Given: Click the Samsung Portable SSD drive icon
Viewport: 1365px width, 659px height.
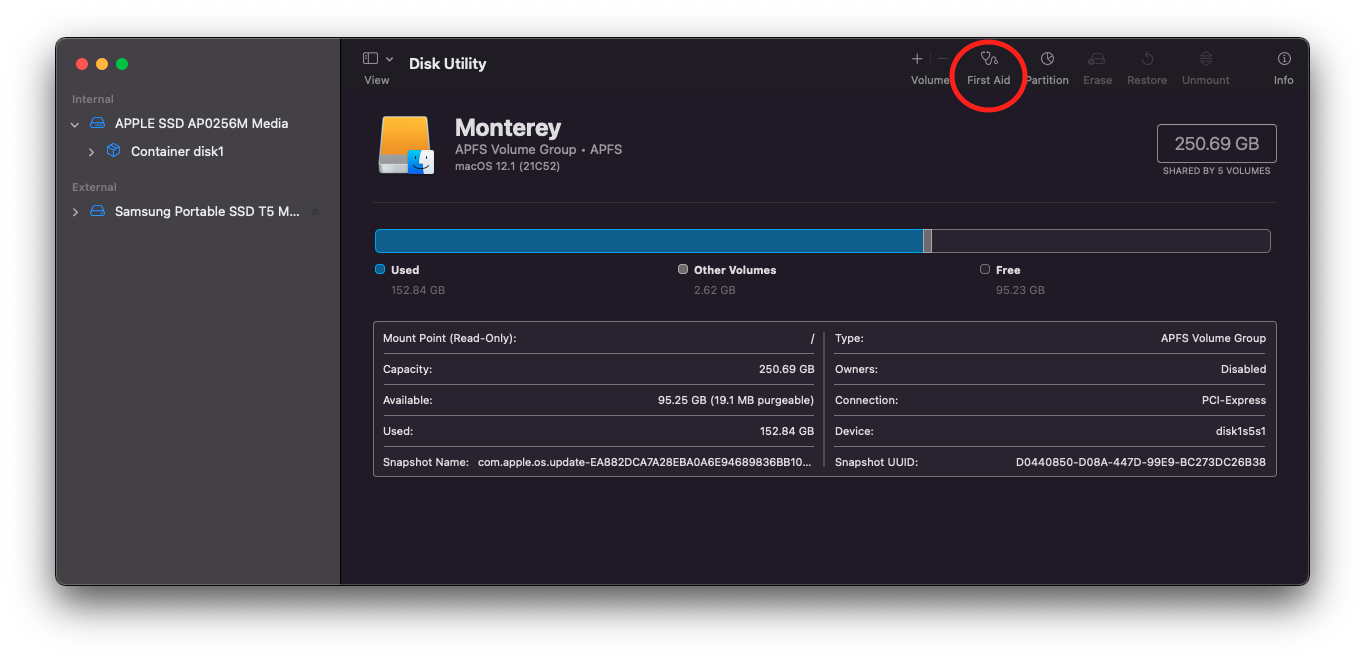Looking at the screenshot, I should coord(97,211).
